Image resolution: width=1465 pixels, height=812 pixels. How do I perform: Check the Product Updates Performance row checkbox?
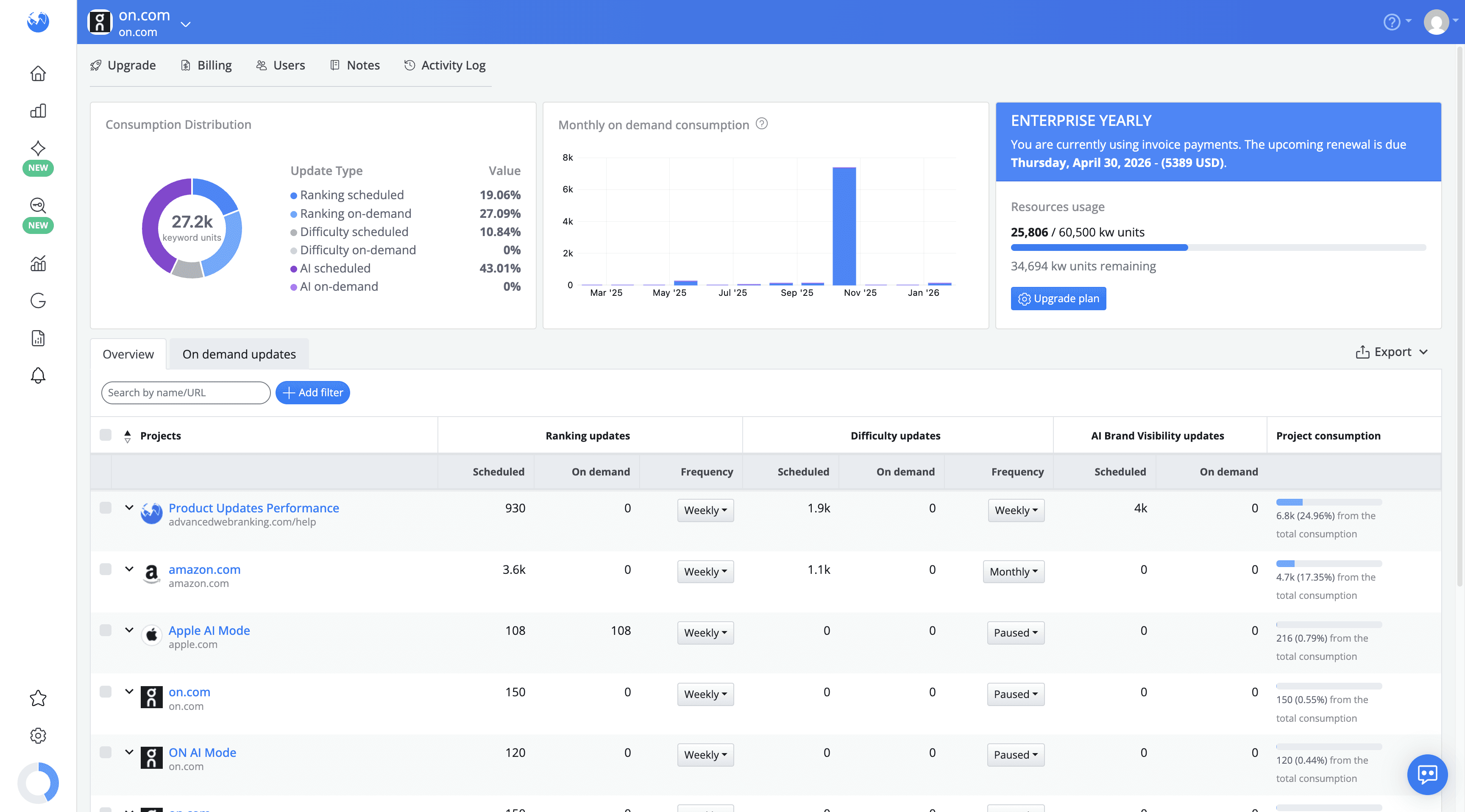(105, 508)
